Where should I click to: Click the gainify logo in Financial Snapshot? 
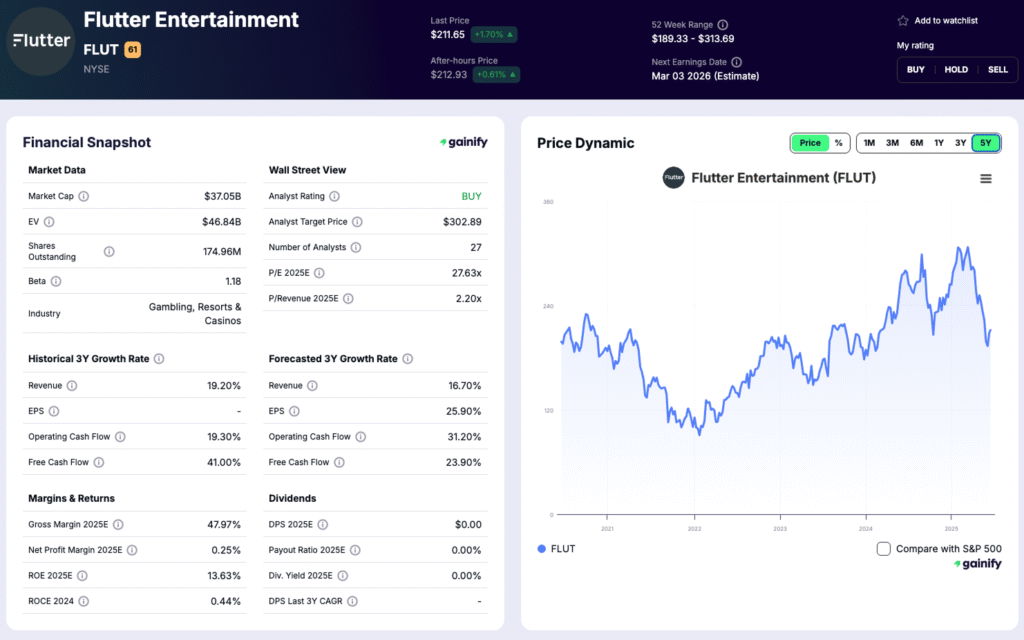click(462, 142)
